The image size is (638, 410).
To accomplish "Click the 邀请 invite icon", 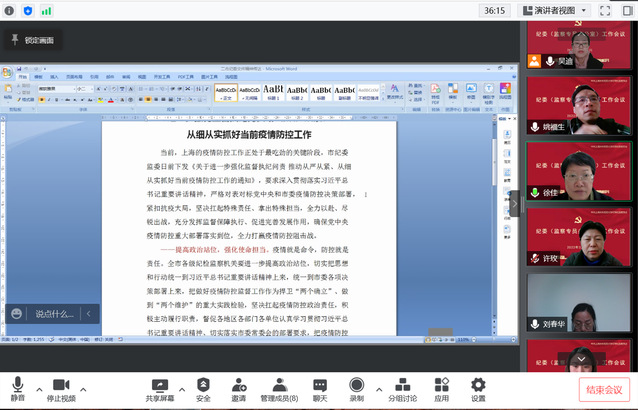I will coord(238,386).
